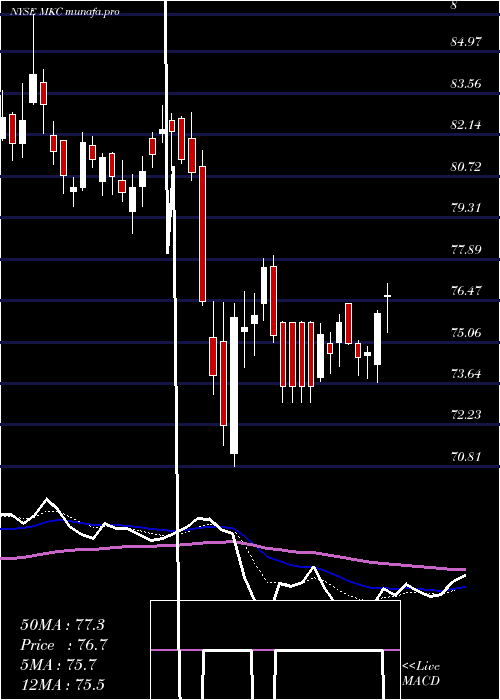Click the 72.23 price axis label

point(466,415)
